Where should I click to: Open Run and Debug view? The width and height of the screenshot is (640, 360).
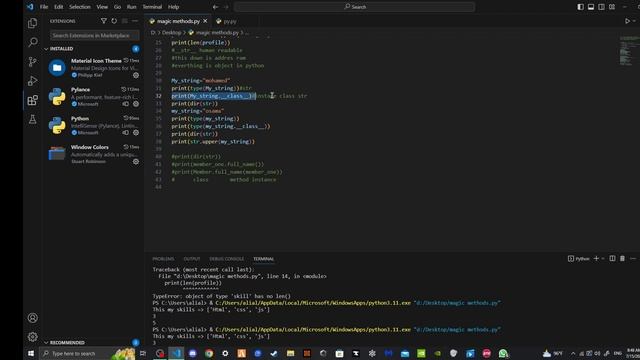[33, 81]
